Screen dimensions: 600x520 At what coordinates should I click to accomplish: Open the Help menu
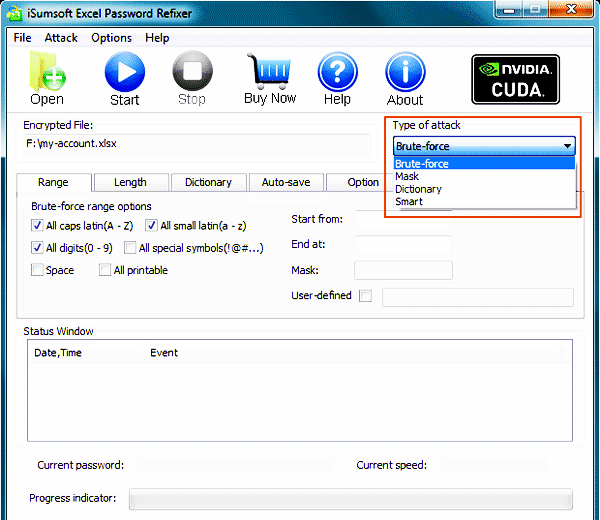[157, 38]
